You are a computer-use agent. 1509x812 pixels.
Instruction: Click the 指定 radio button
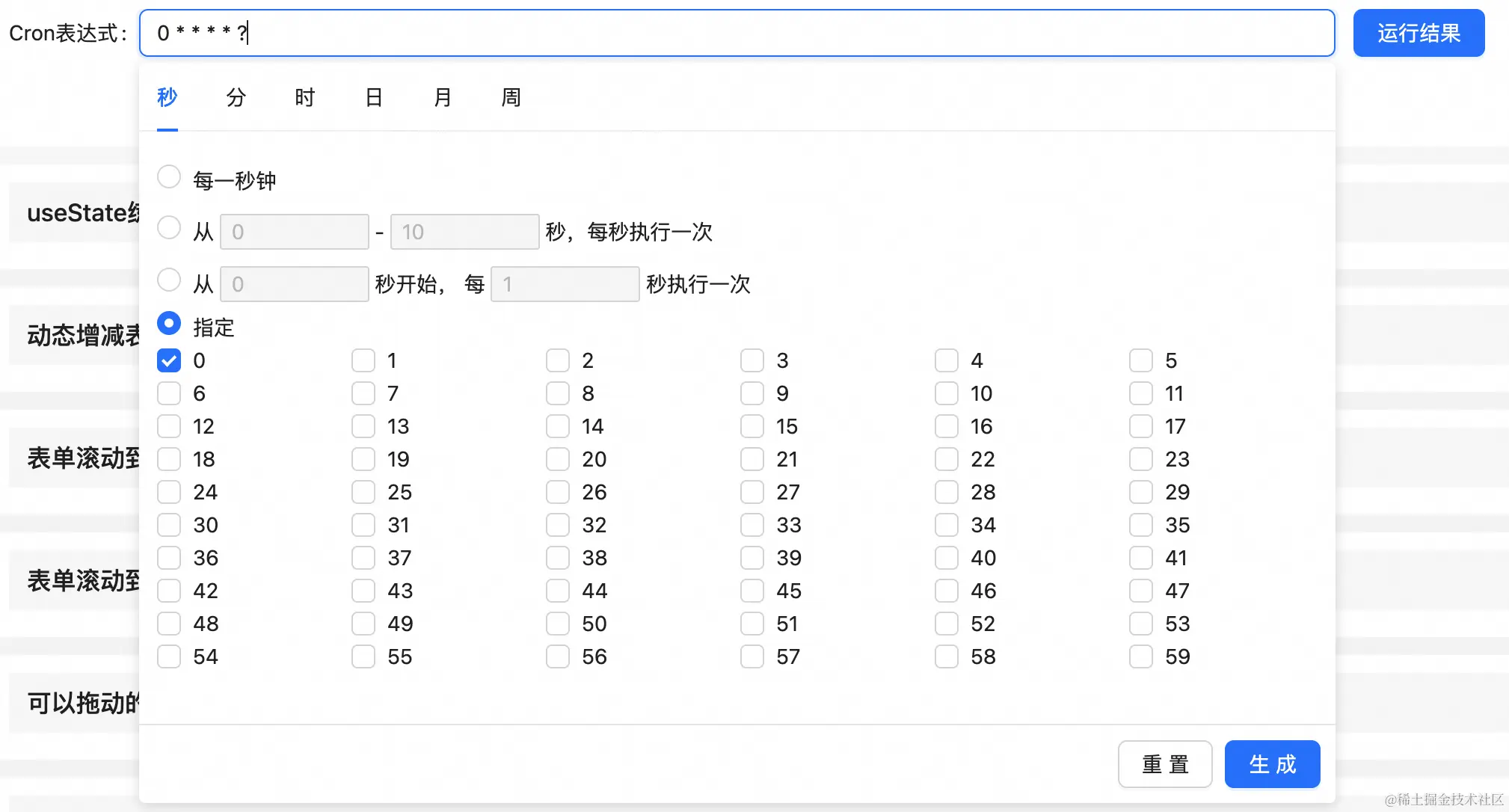pos(169,324)
